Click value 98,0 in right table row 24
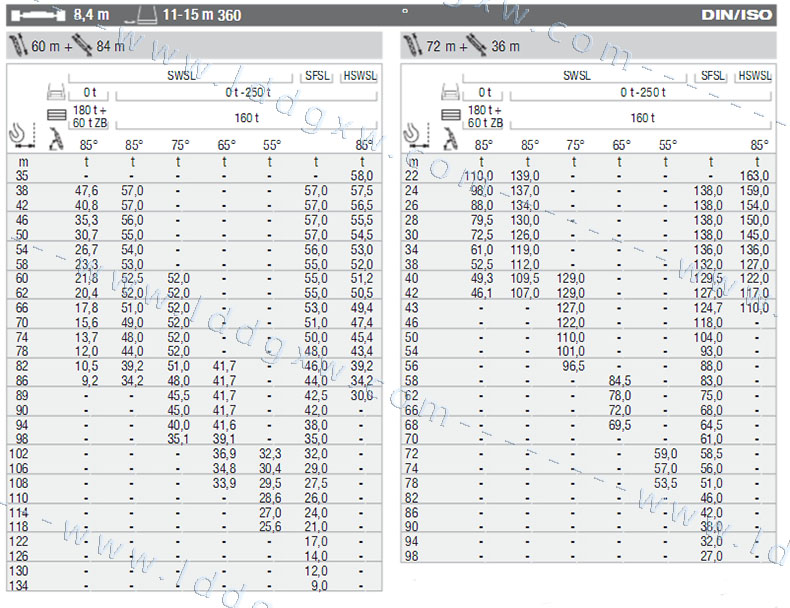The height and width of the screenshot is (608, 790). 482,190
